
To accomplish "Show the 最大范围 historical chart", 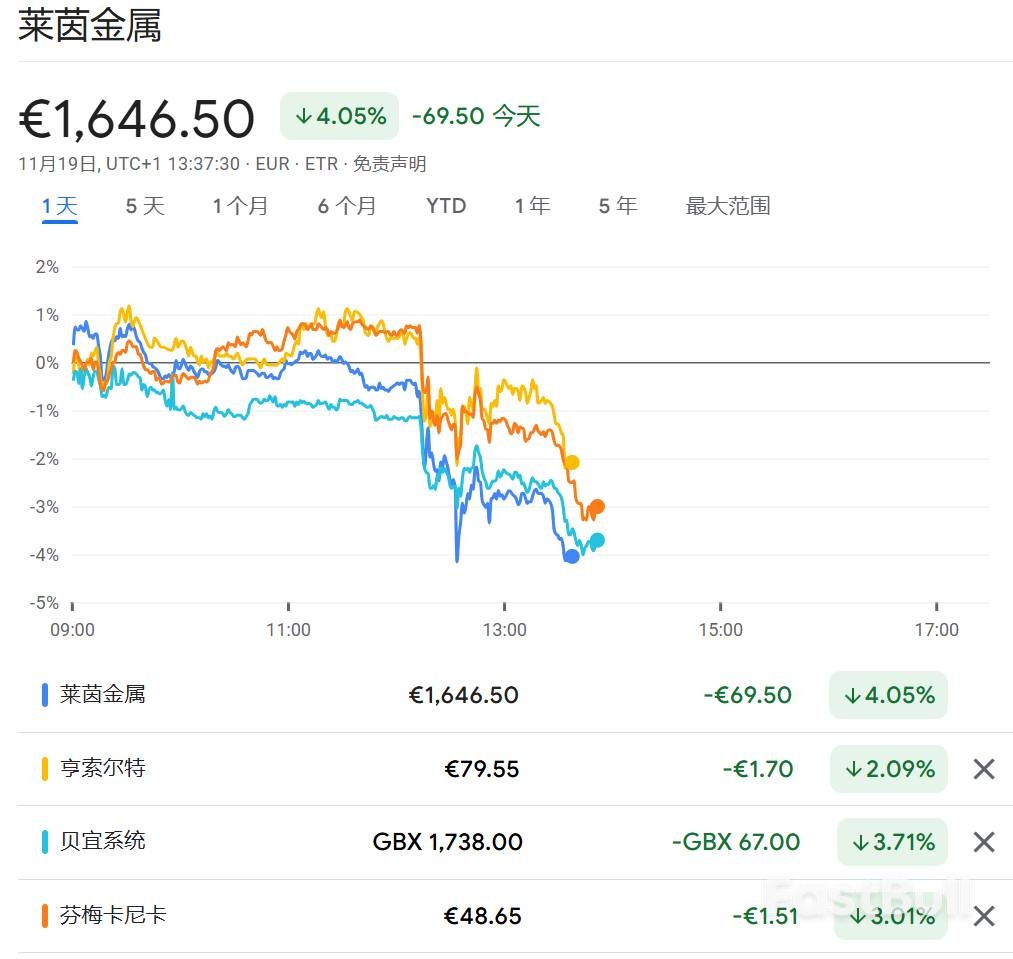I will tap(727, 206).
